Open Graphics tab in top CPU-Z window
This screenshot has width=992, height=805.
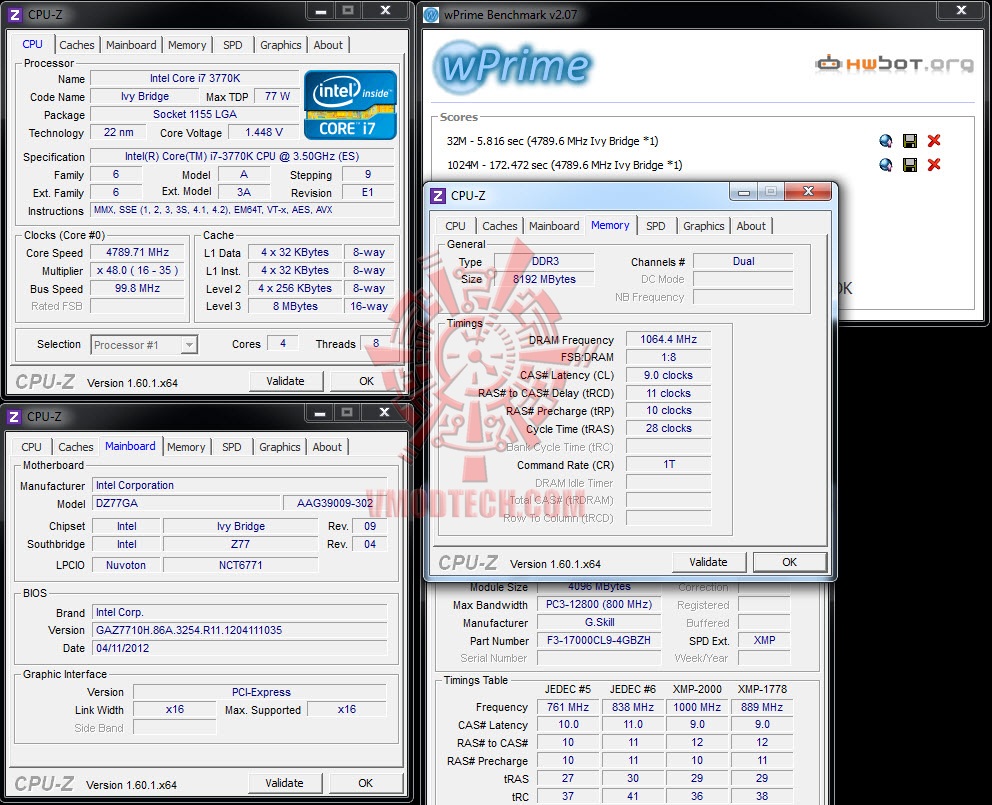click(280, 45)
